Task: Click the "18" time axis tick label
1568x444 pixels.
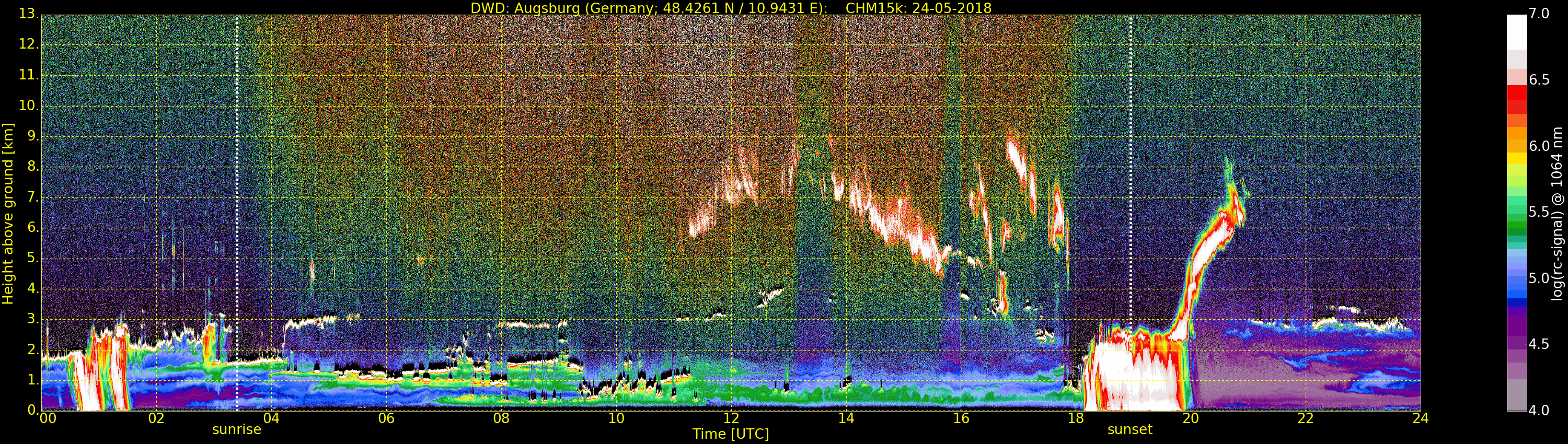Action: coord(1076,418)
